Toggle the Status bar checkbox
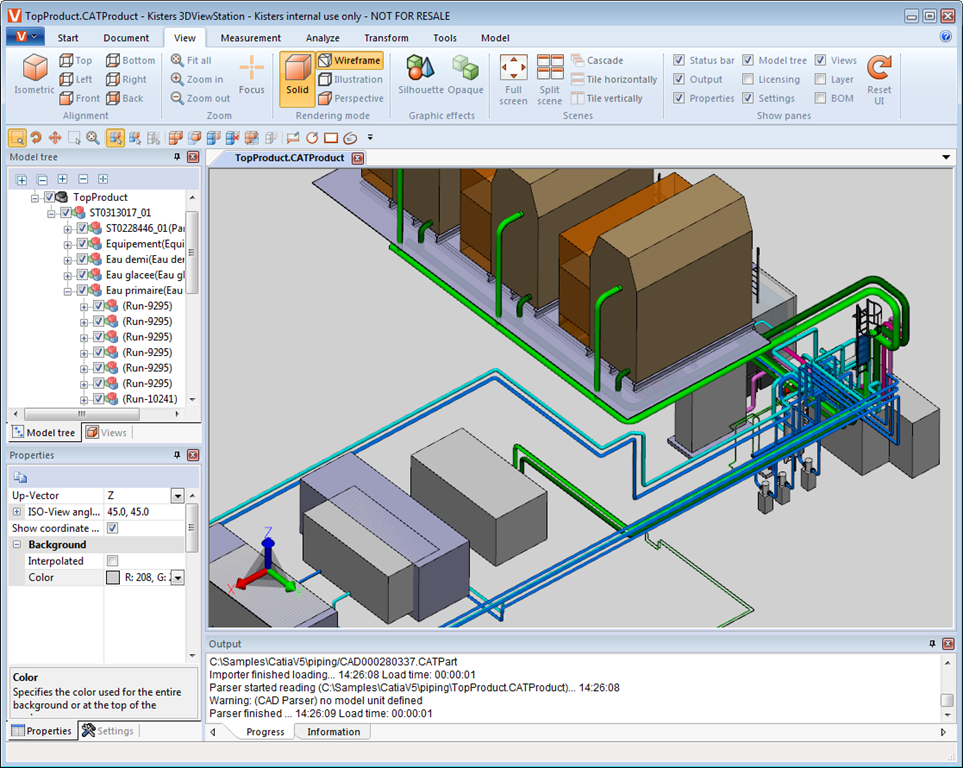The width and height of the screenshot is (963, 768). pos(680,61)
